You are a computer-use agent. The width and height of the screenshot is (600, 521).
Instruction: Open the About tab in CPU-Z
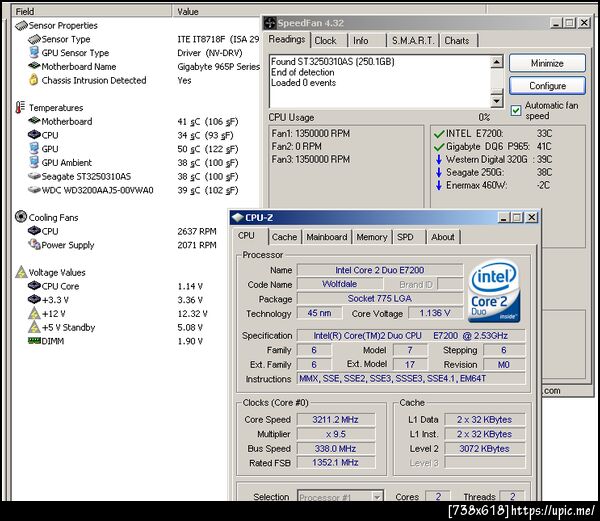tap(443, 237)
